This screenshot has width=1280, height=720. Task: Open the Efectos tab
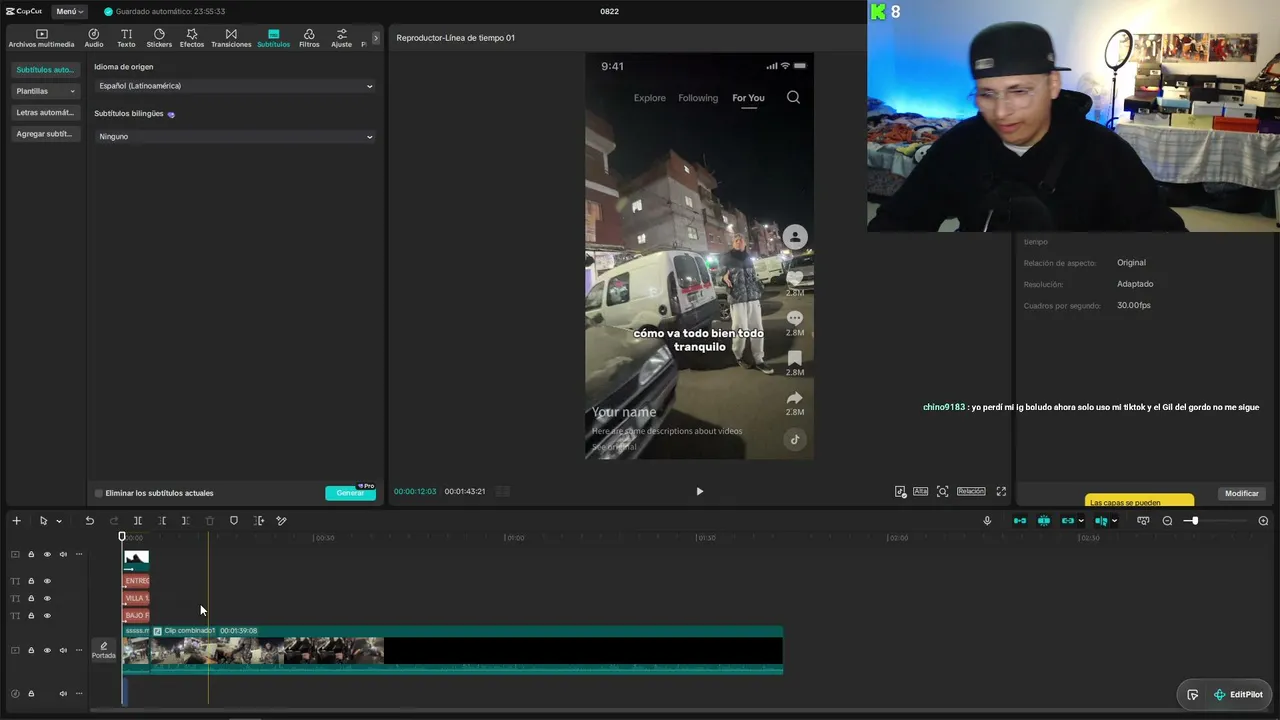tap(192, 38)
